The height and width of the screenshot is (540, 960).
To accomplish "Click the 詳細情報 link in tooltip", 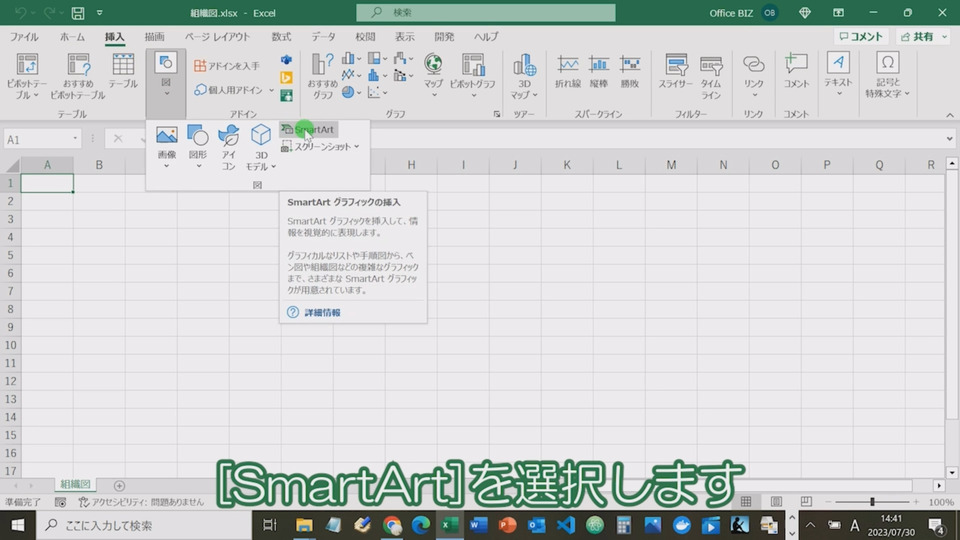I will pyautogui.click(x=323, y=313).
